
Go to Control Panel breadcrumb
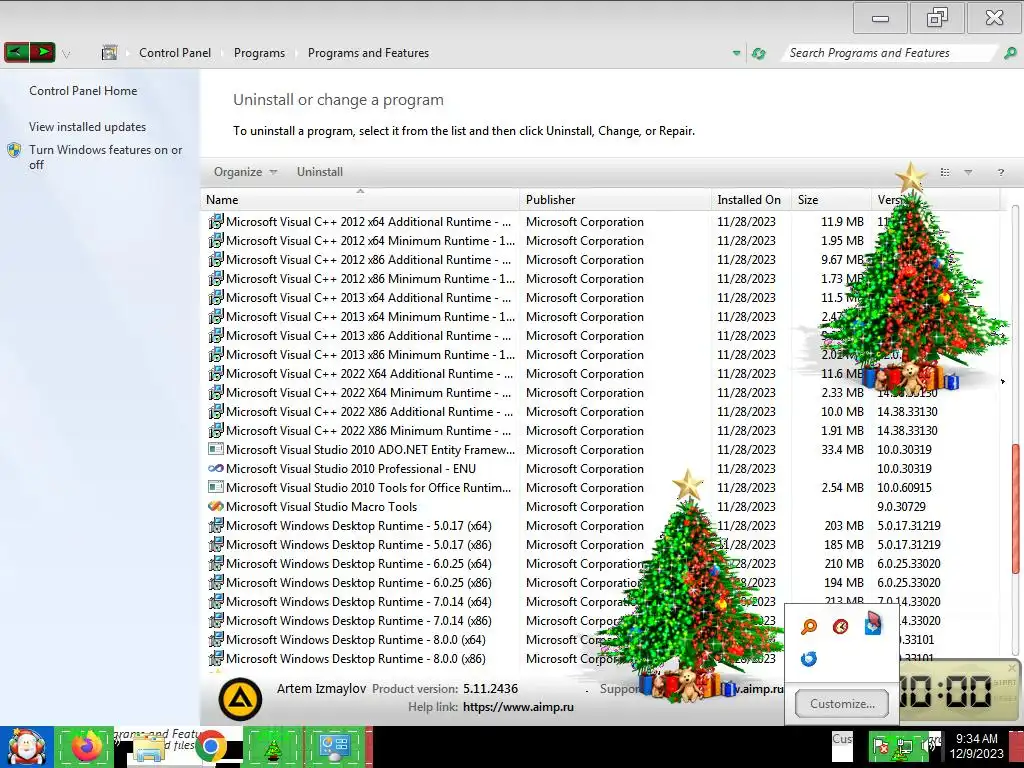[175, 53]
